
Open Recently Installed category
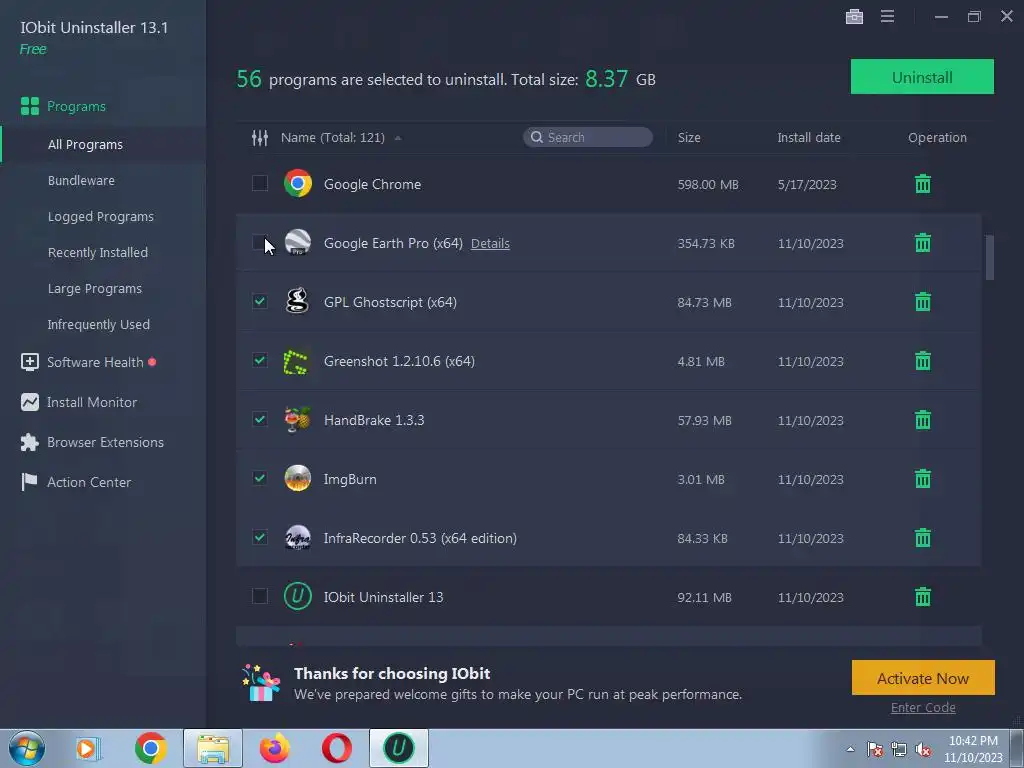pyautogui.click(x=98, y=252)
